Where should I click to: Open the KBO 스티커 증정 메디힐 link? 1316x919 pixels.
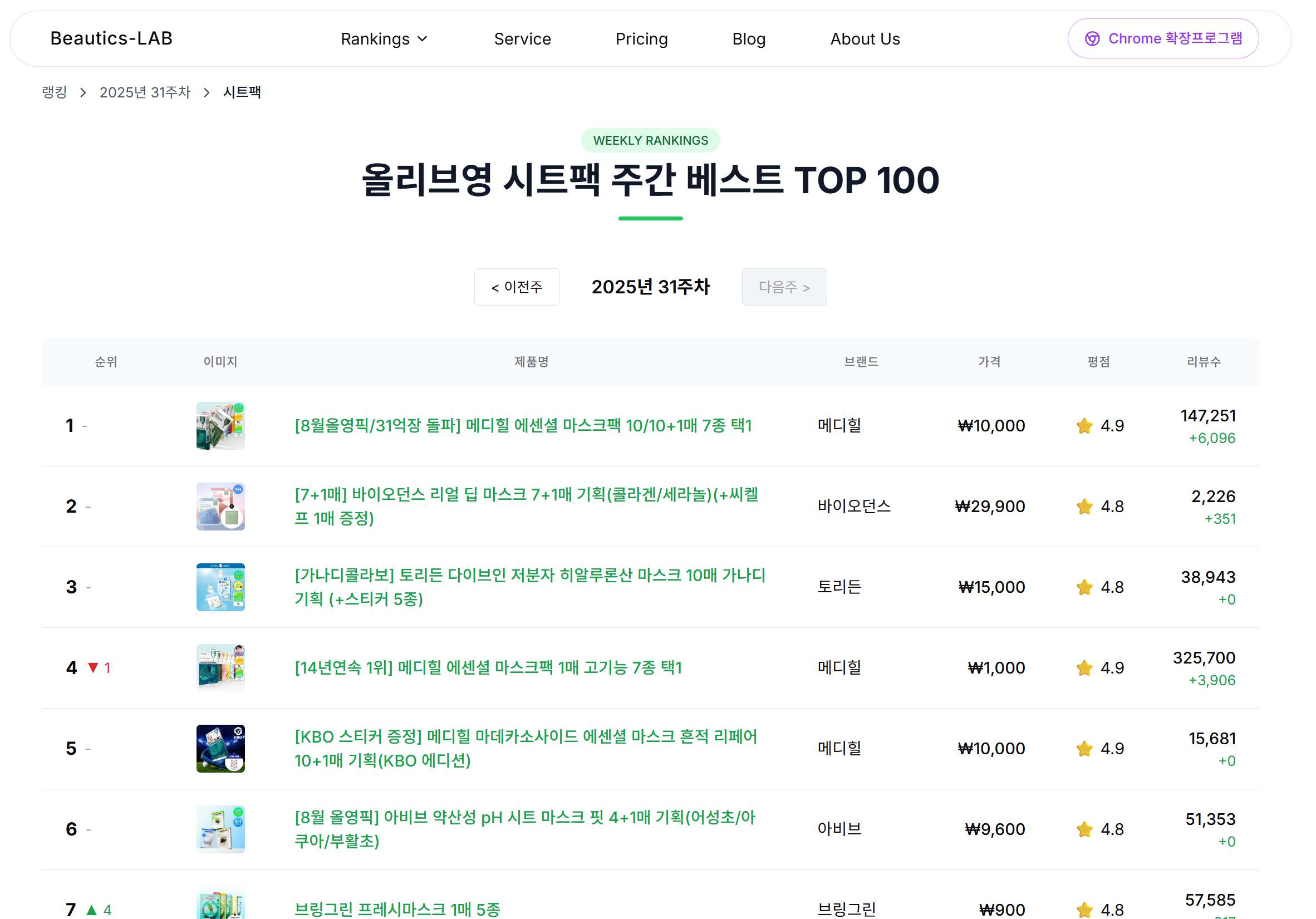pos(526,749)
